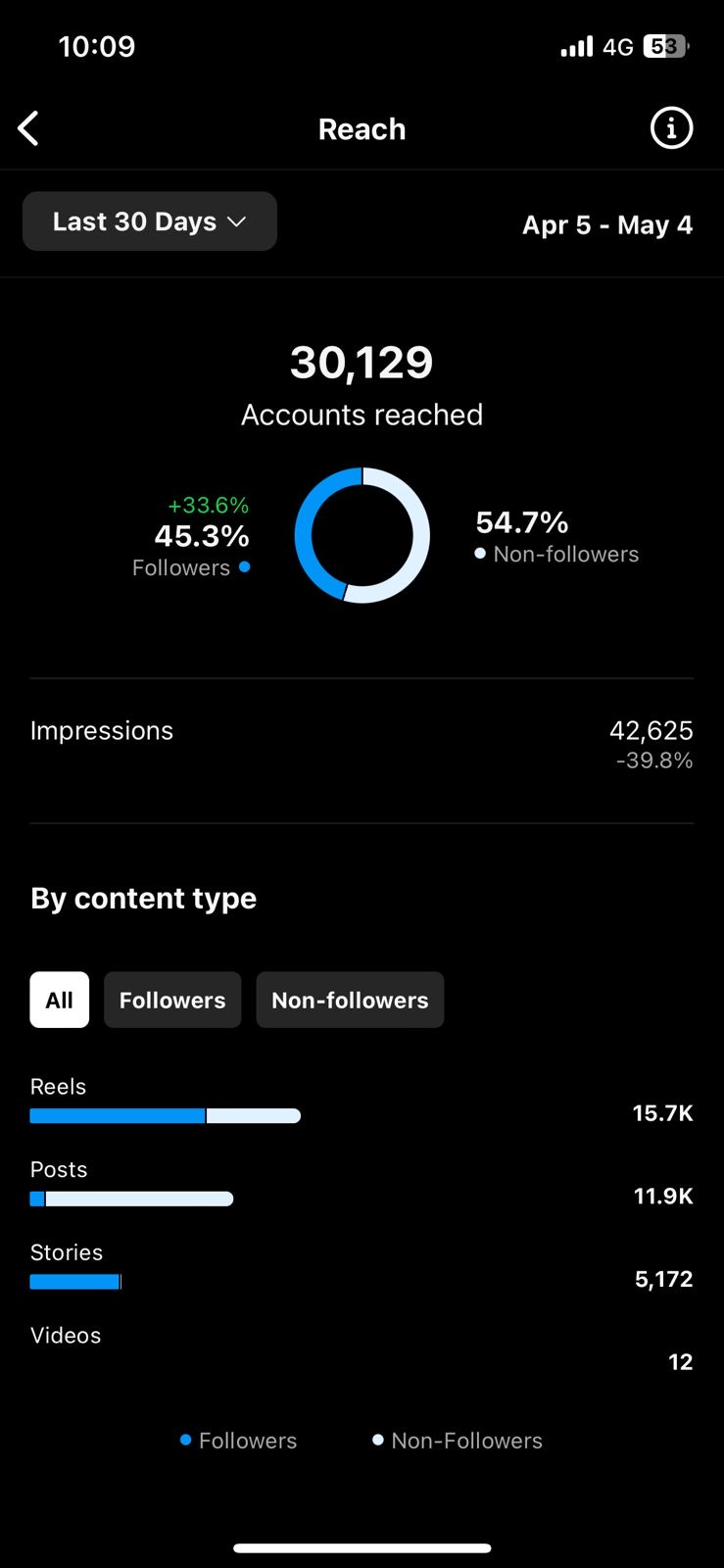Open the Last 30 Days dropdown
This screenshot has height=1568, width=724.
150,221
